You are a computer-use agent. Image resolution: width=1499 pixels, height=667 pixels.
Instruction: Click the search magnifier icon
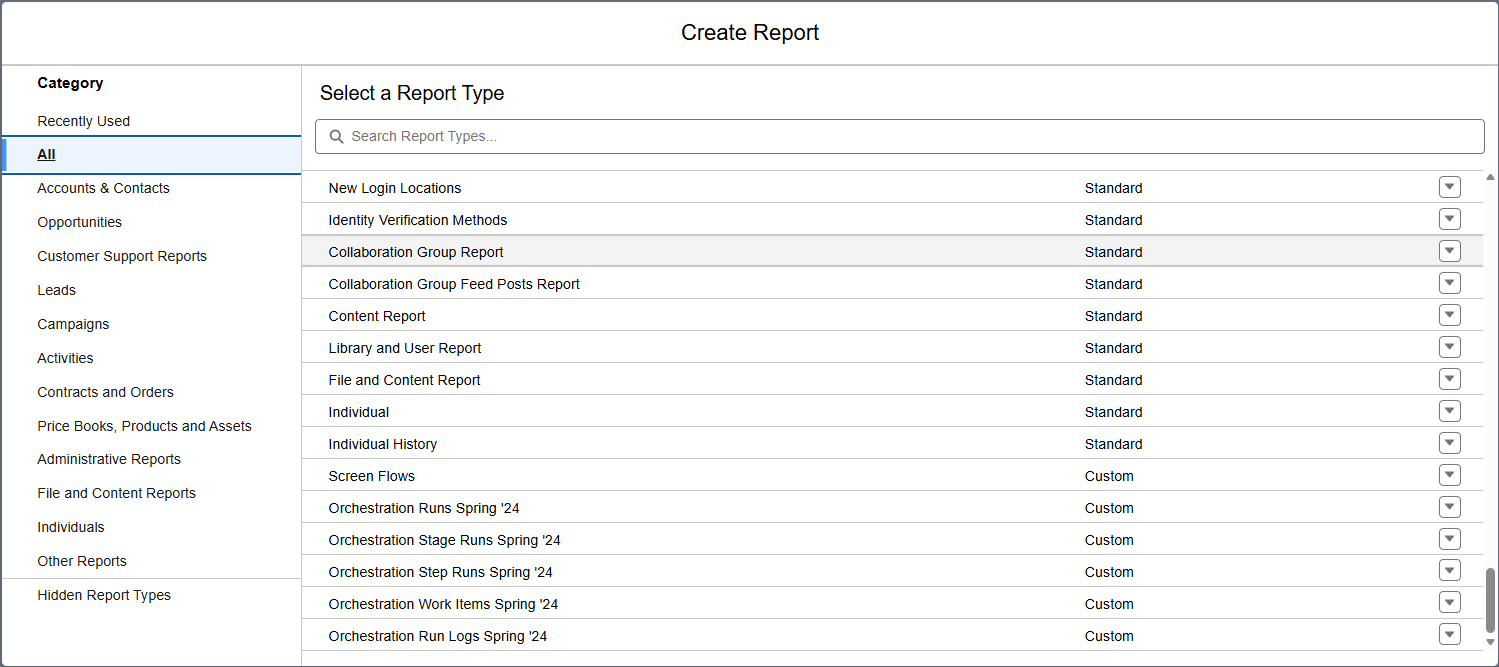point(335,136)
